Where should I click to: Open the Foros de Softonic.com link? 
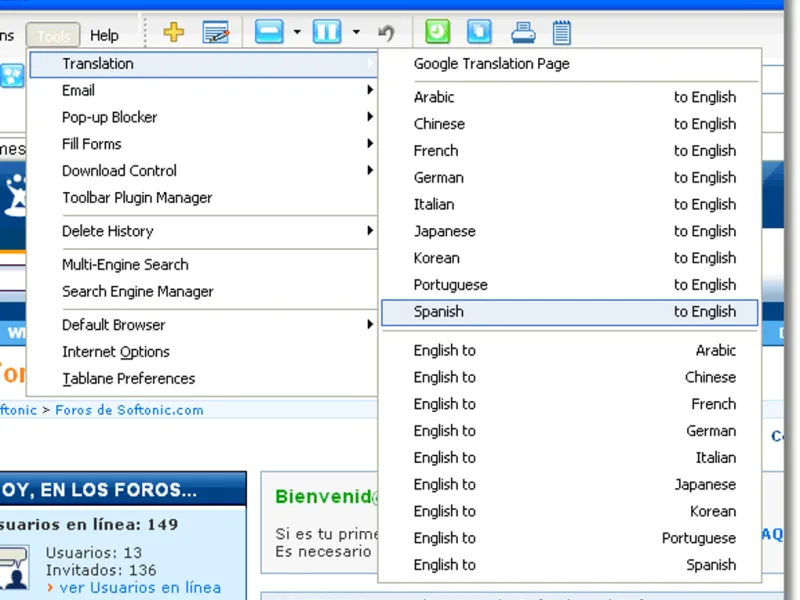(x=129, y=410)
